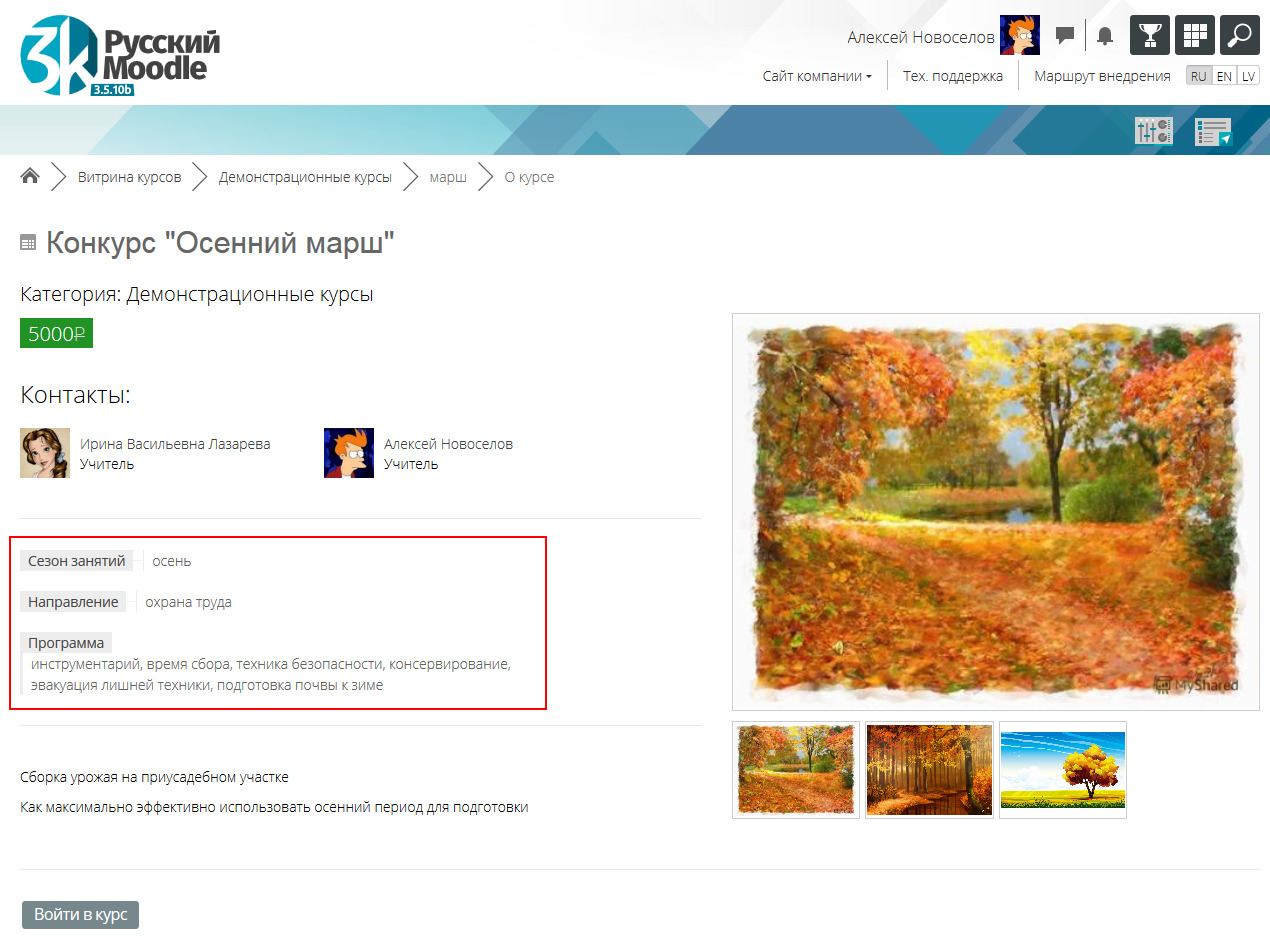Open user menu Алексей Новоселов
Viewport: 1270px width, 945px height.
921,37
